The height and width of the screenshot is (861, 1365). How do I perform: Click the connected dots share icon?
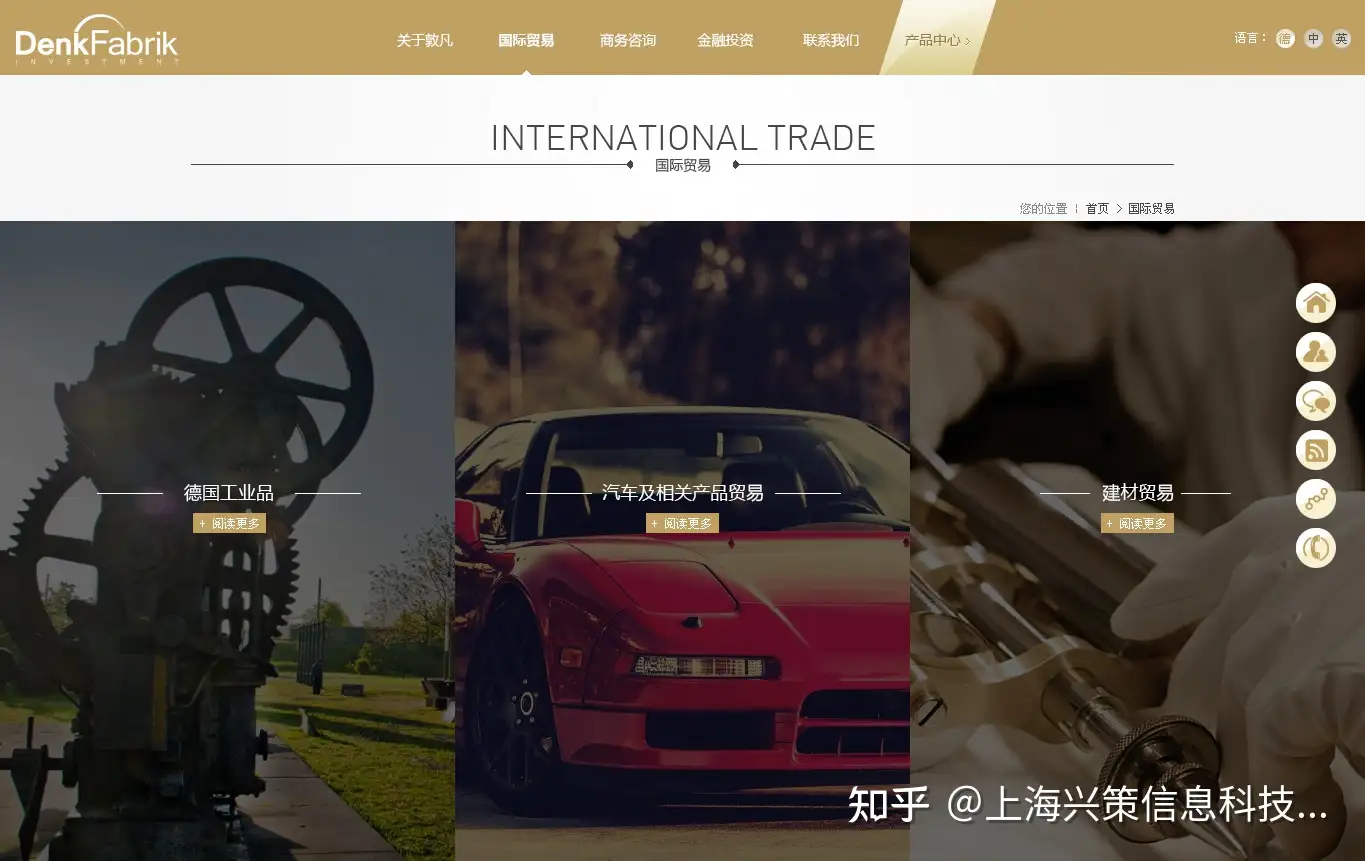point(1315,499)
